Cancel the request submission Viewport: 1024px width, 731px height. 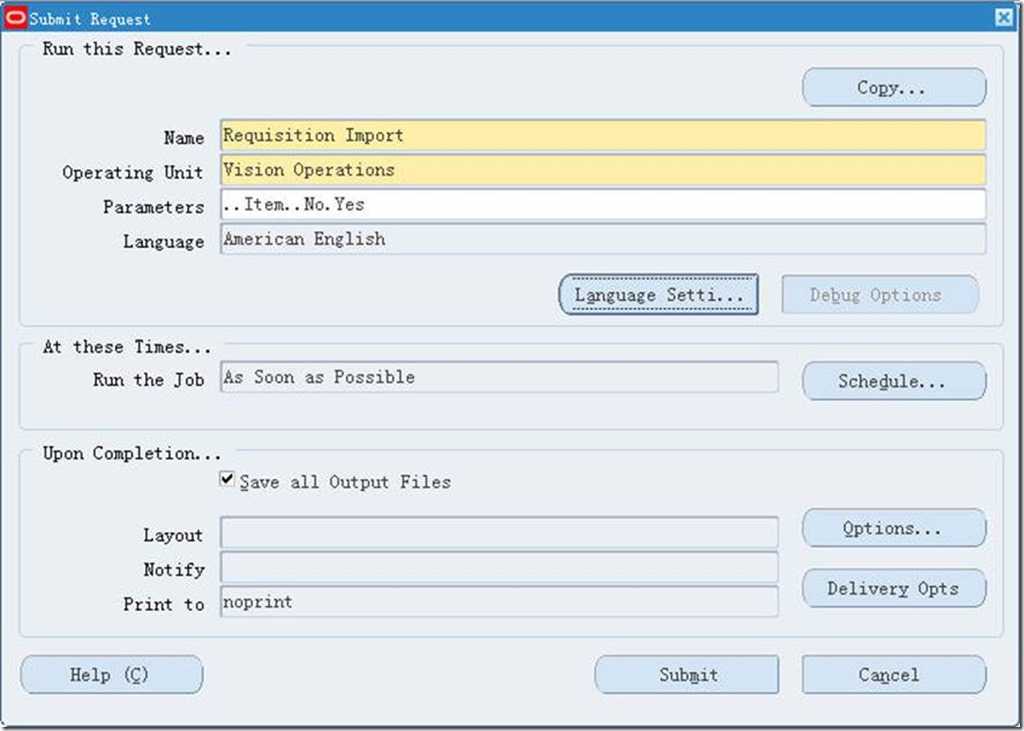[x=894, y=675]
